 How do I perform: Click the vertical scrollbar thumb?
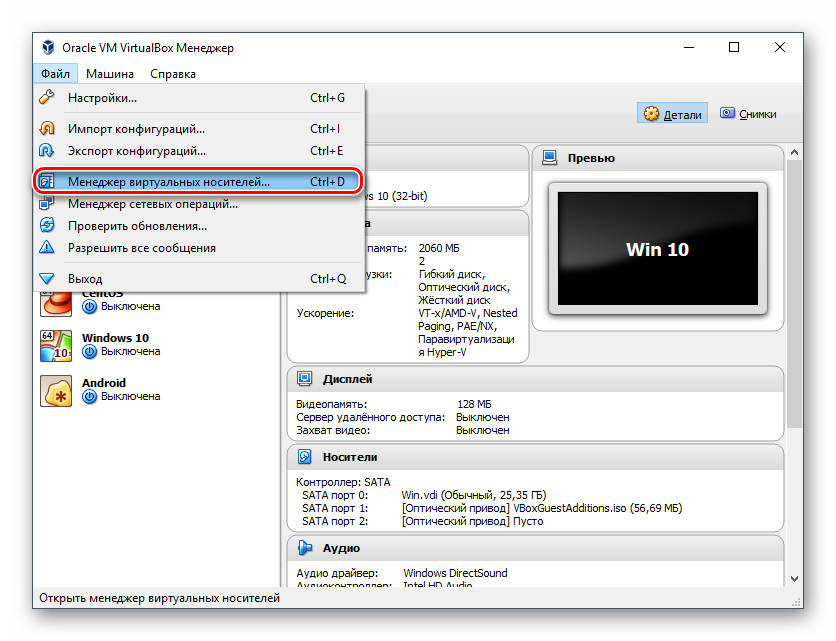point(794,293)
